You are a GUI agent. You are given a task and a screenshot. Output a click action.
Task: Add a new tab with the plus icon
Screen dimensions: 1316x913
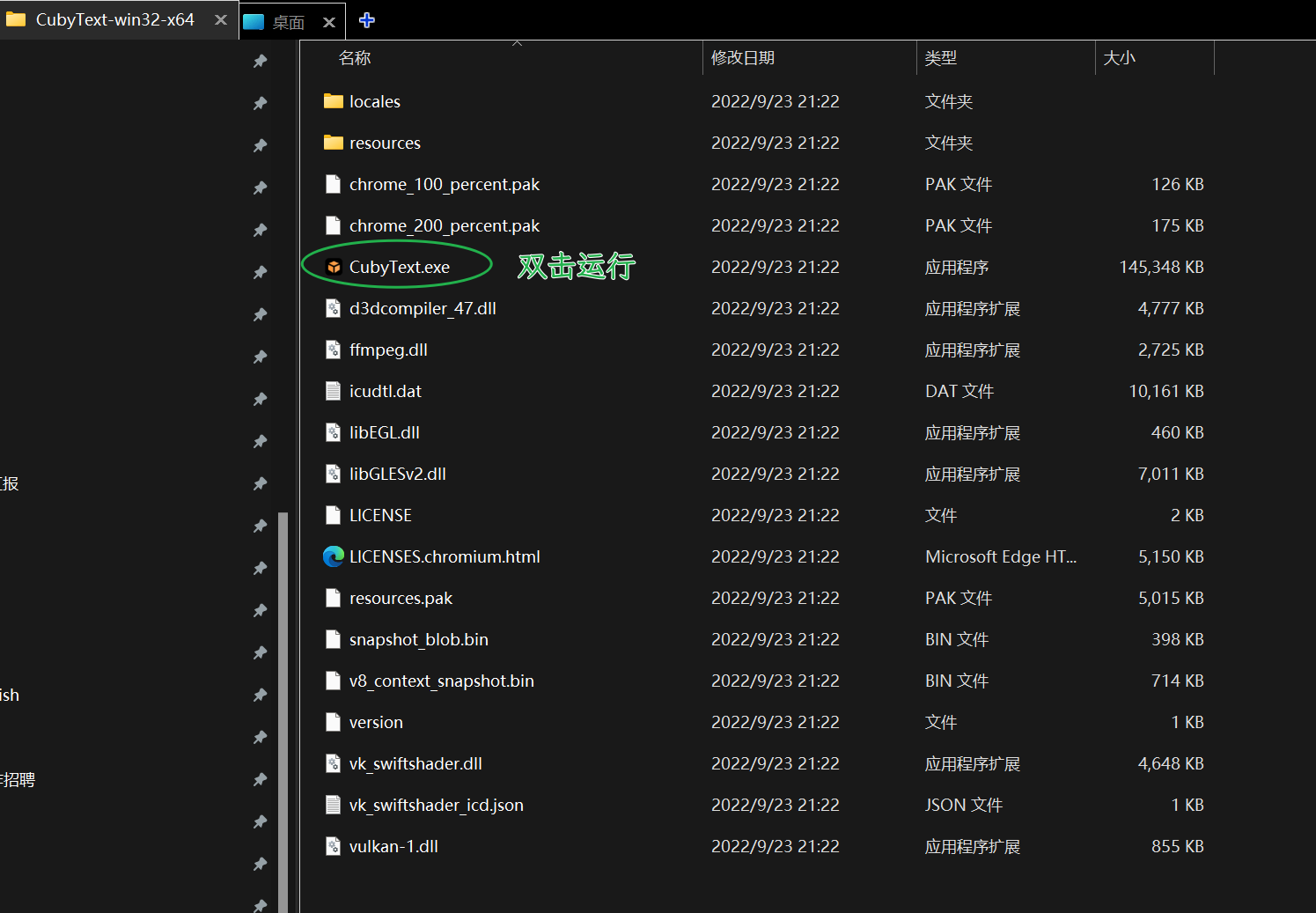coord(367,20)
